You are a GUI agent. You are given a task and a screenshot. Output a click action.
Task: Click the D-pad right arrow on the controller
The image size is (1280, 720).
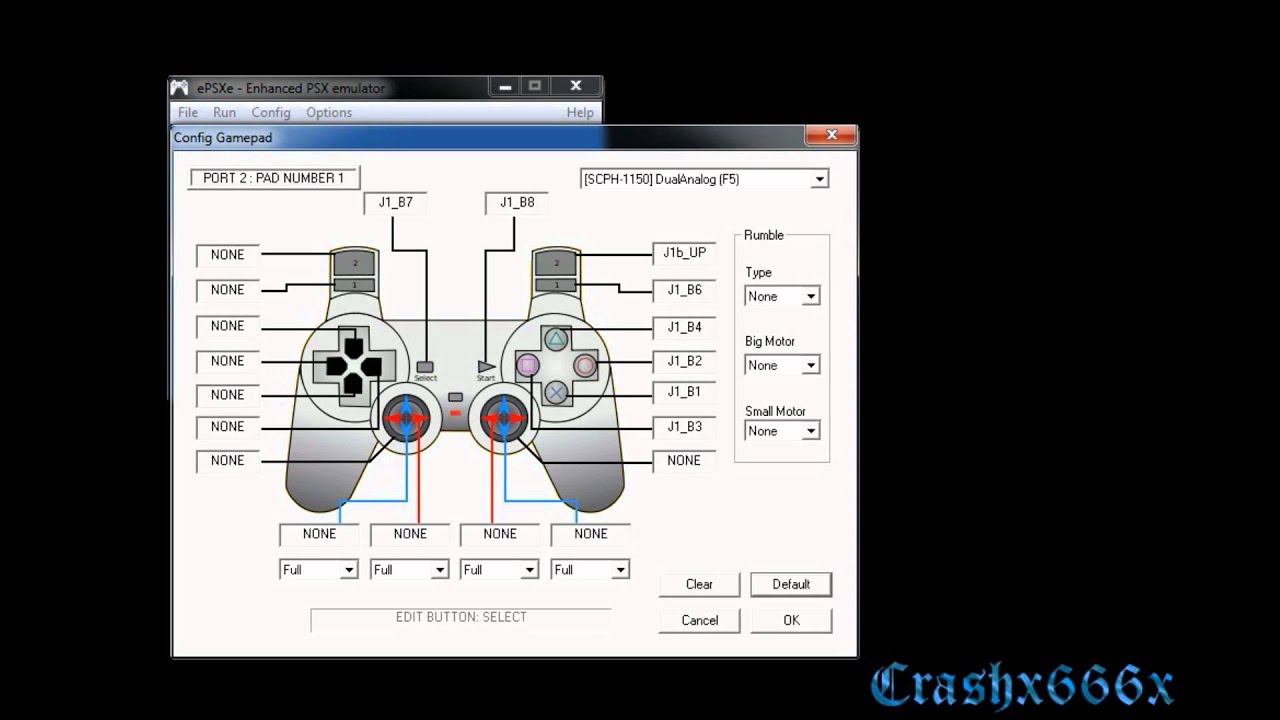(371, 367)
